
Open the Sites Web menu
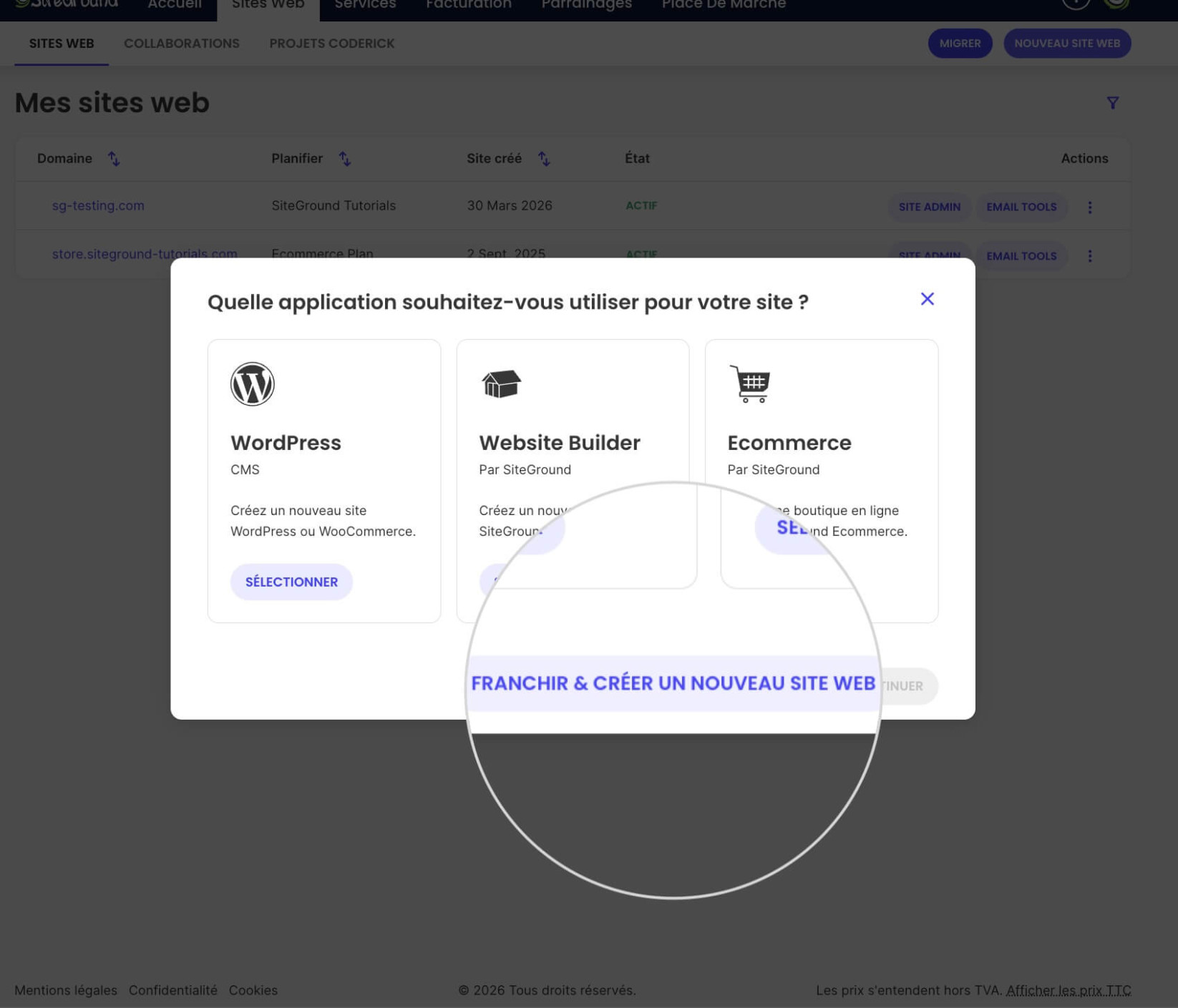pyautogui.click(x=268, y=4)
